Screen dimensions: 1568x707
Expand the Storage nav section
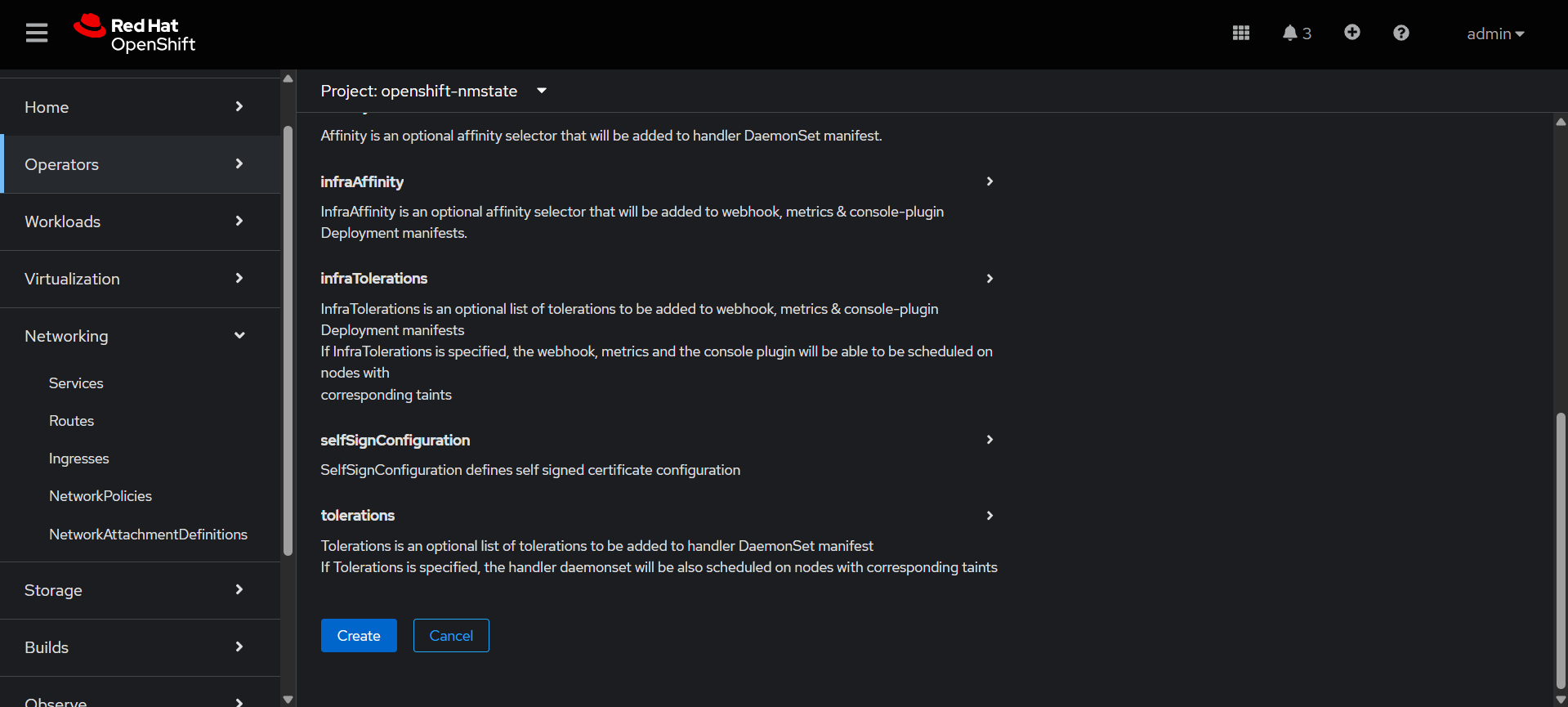135,590
